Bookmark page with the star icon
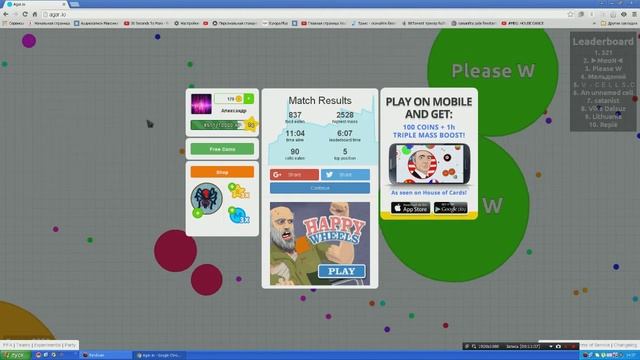This screenshot has height=360, width=640. (x=571, y=14)
